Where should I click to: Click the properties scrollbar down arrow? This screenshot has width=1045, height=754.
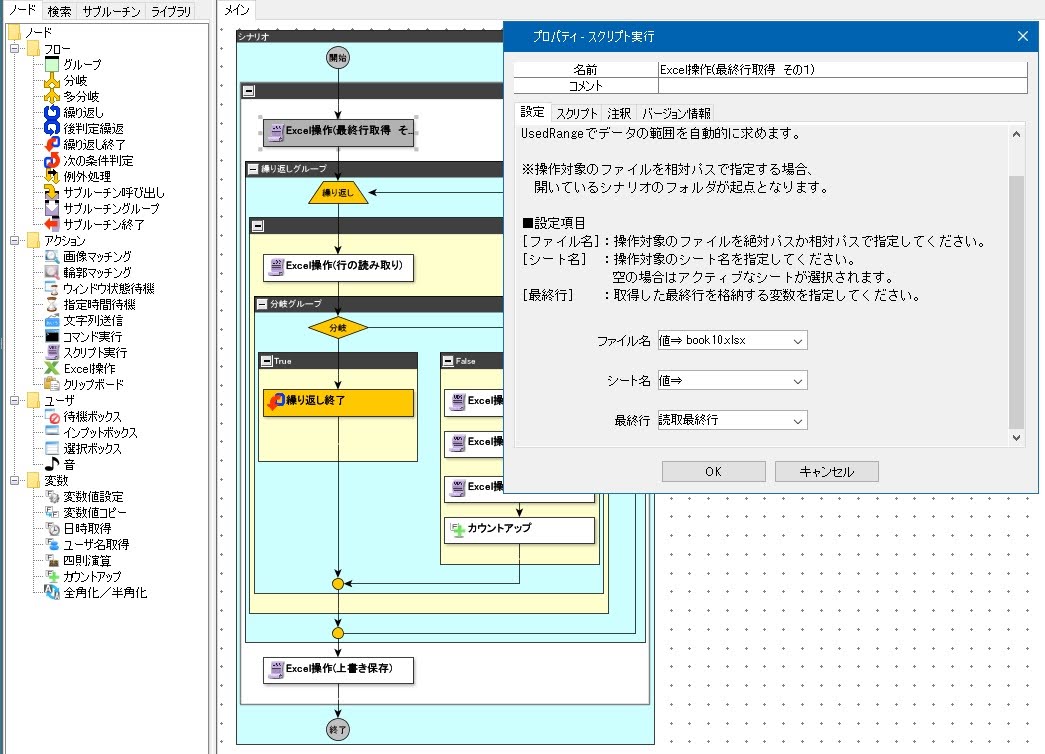pos(1016,437)
